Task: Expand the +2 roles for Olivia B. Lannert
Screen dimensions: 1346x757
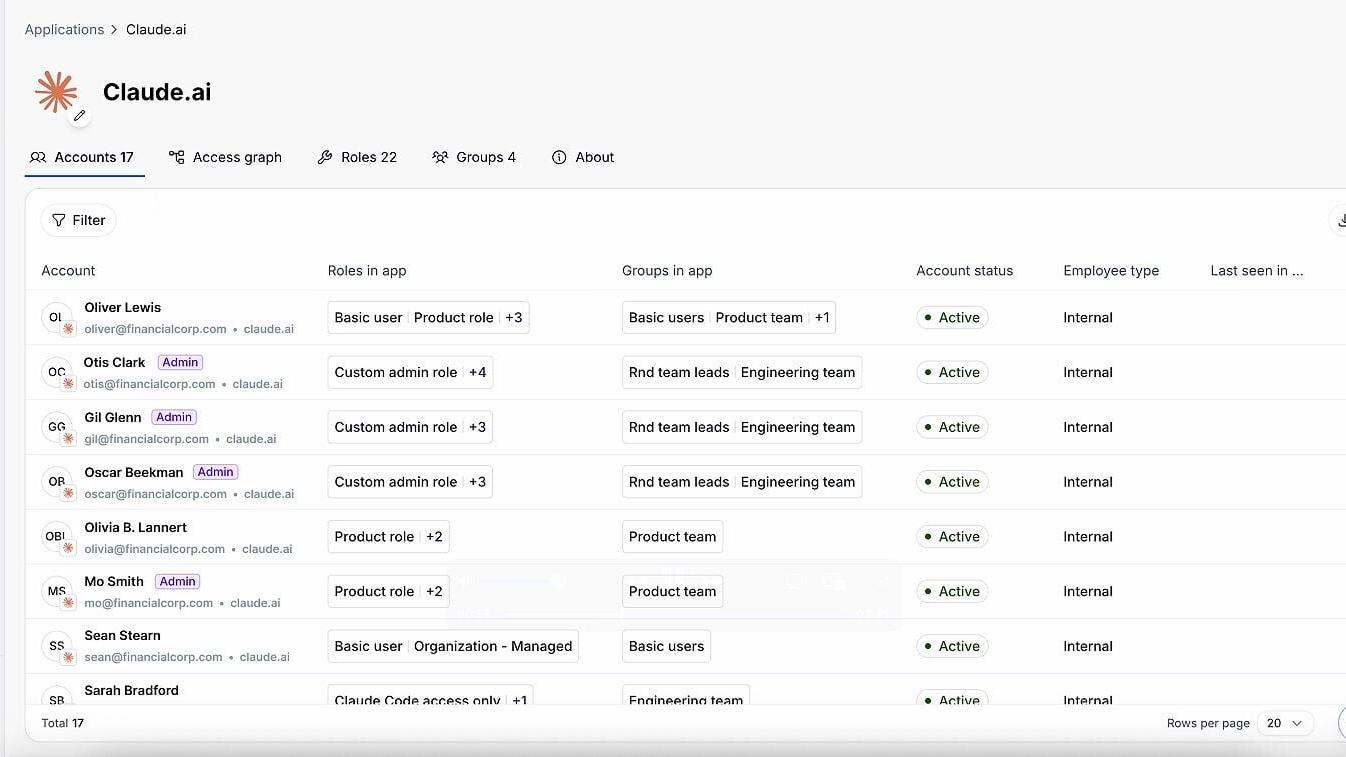Action: click(434, 536)
